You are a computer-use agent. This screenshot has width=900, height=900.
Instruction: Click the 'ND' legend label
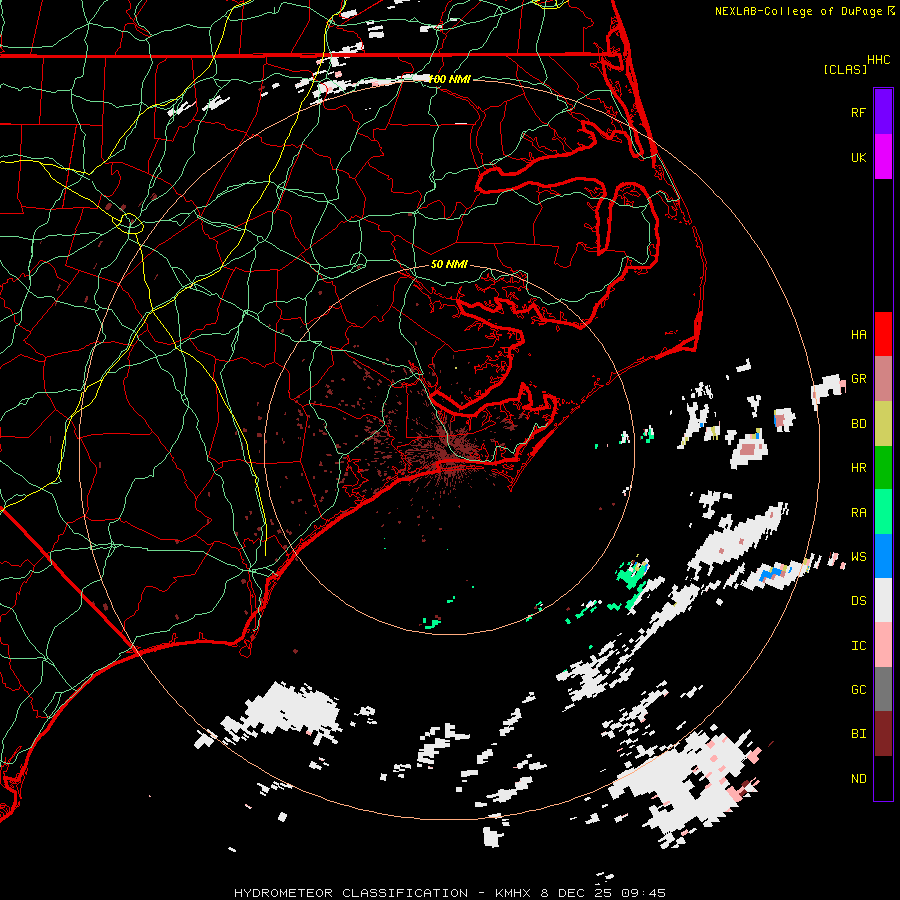point(858,778)
